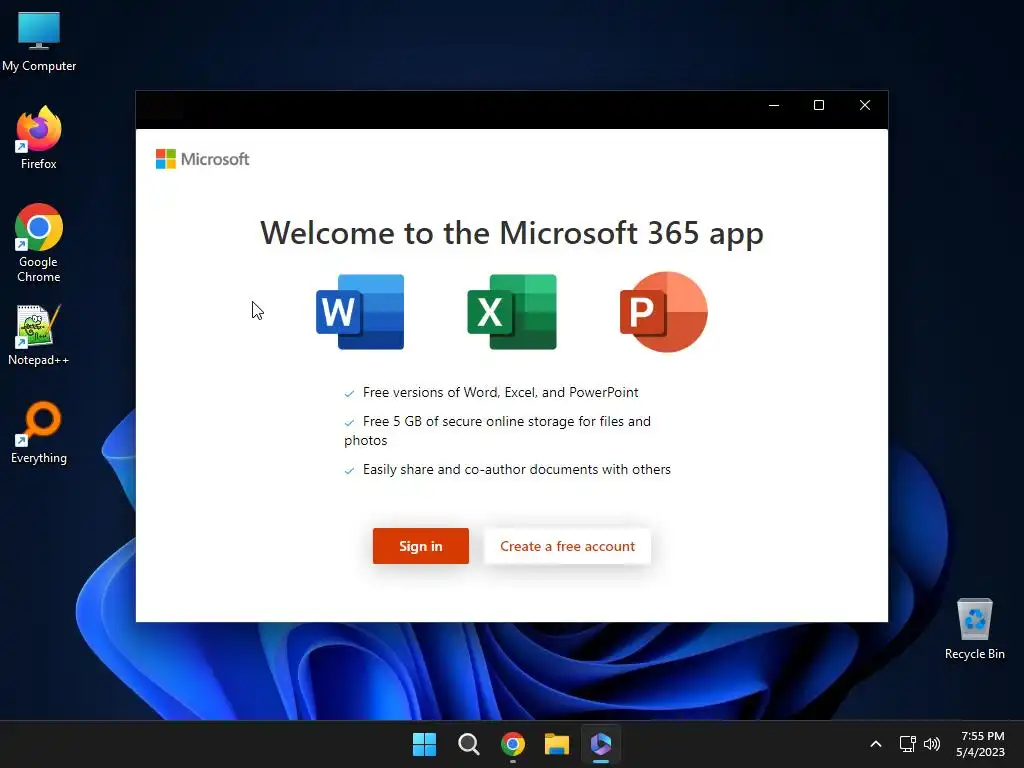
Task: Show hidden system tray icons
Action: pyautogui.click(x=876, y=744)
